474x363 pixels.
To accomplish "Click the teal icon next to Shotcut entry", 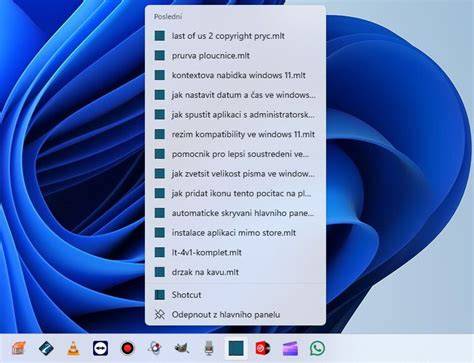I will pos(160,295).
